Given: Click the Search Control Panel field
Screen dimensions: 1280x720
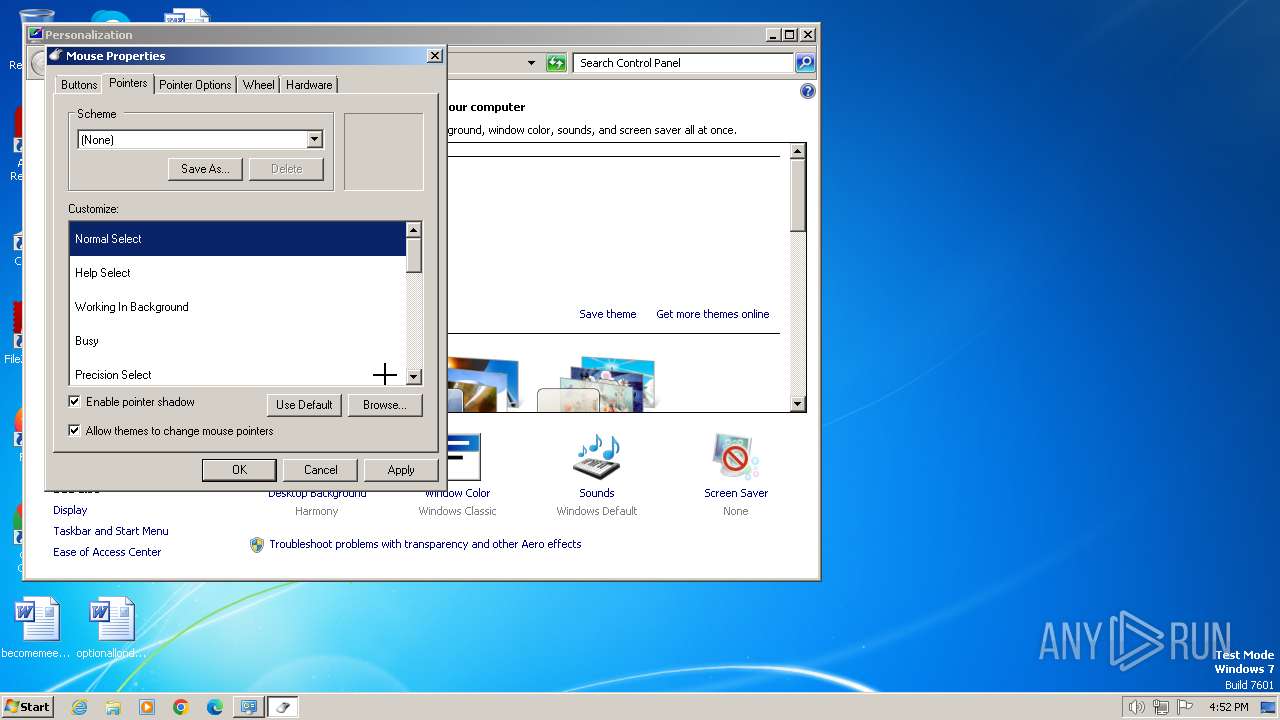Looking at the screenshot, I should tap(683, 63).
